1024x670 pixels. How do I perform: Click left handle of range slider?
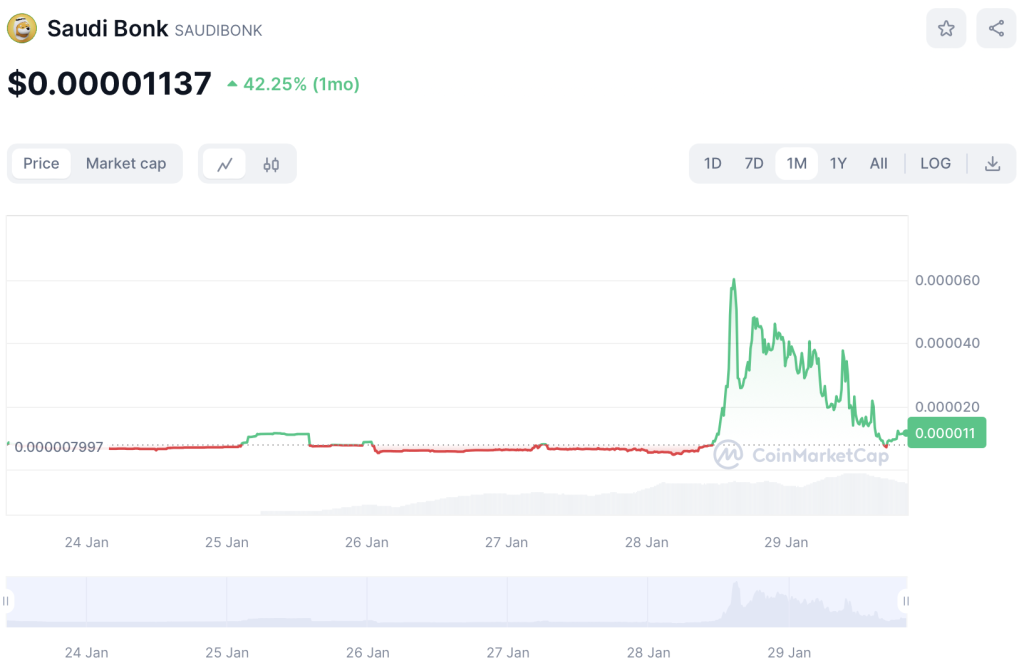tap(6, 601)
